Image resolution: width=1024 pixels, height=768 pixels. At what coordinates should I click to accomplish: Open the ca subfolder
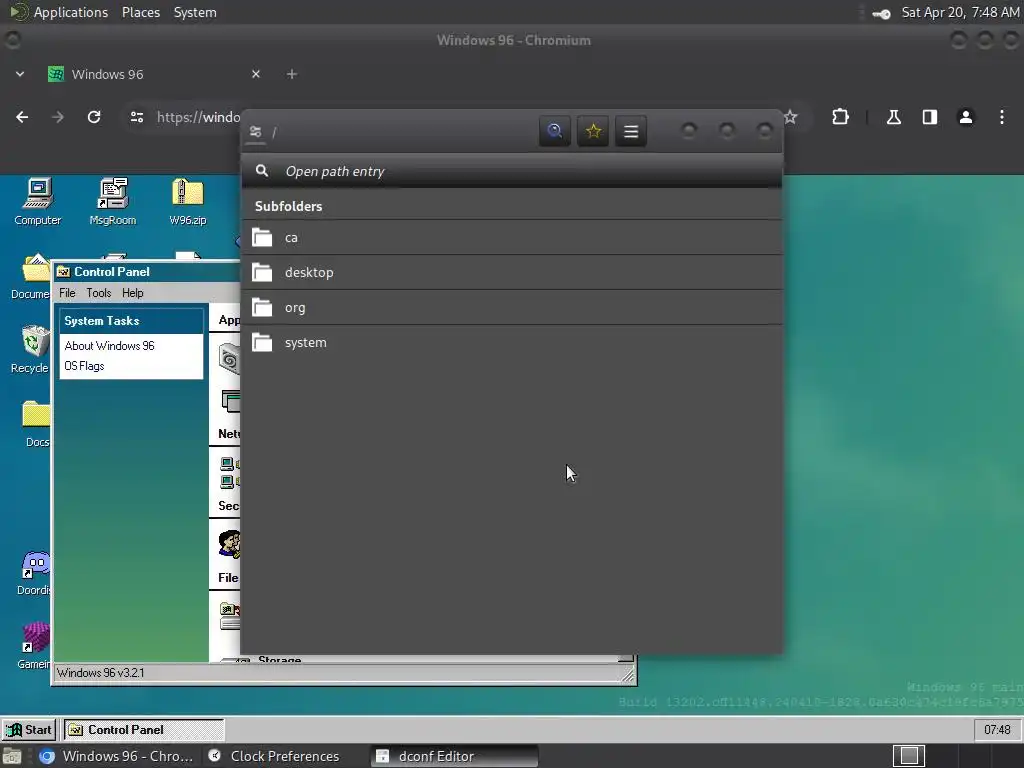click(512, 238)
